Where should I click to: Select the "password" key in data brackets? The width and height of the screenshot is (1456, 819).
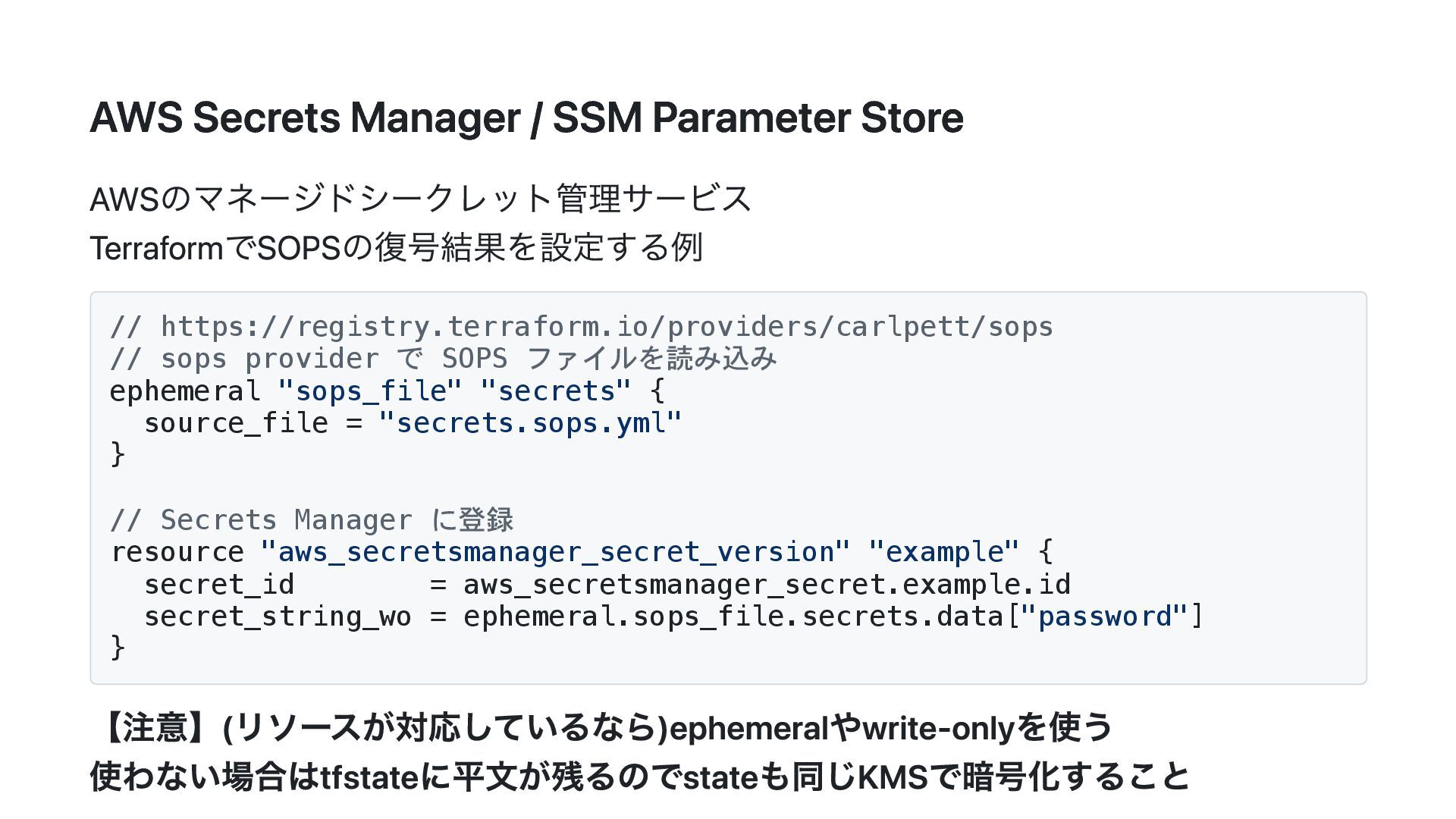pos(1104,617)
